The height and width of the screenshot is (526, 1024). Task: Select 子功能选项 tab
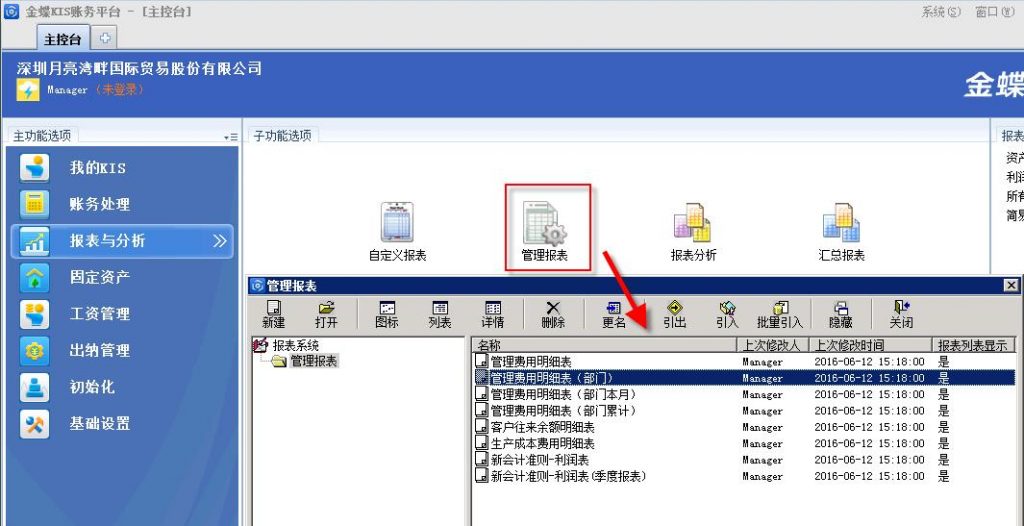[x=282, y=136]
